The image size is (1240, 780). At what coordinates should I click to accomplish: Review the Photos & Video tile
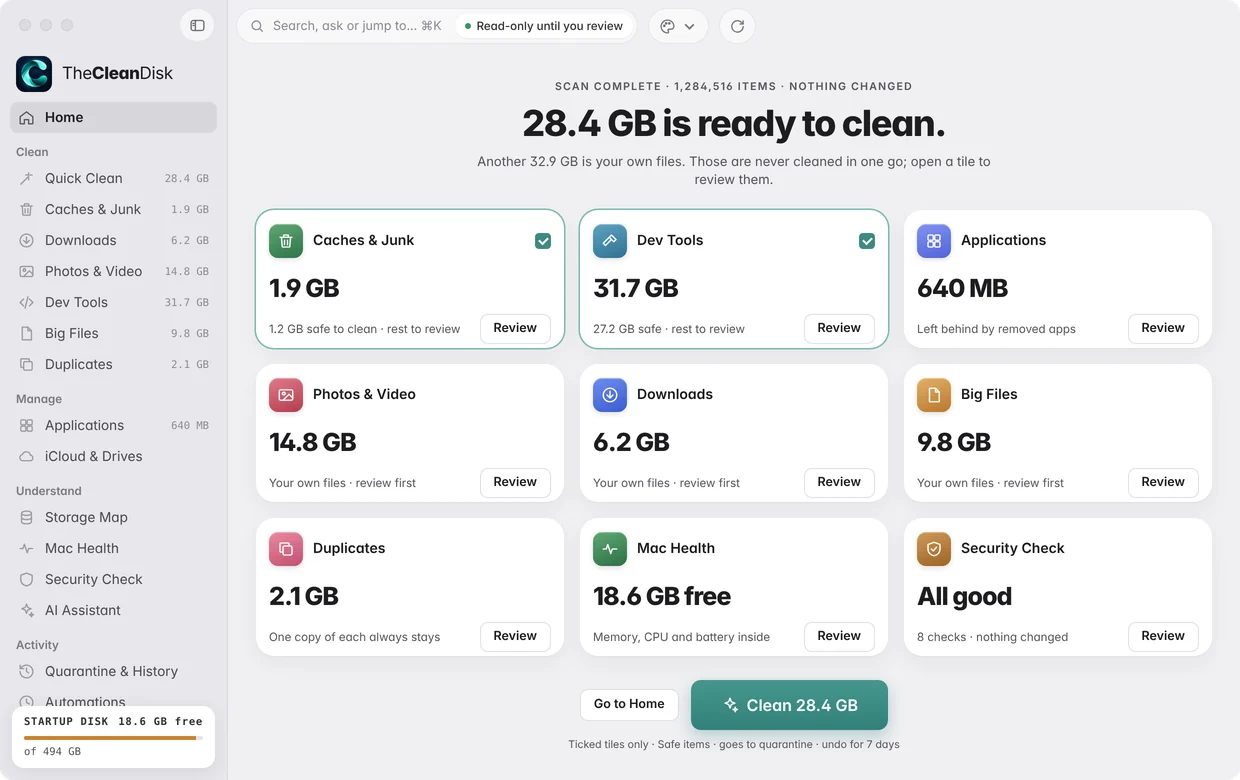tap(515, 482)
